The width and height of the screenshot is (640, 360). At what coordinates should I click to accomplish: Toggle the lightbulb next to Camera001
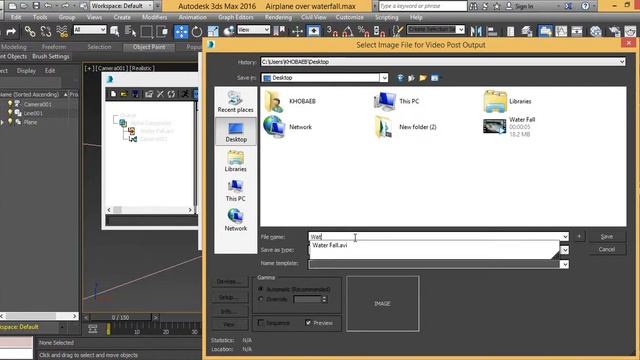(x=10, y=104)
